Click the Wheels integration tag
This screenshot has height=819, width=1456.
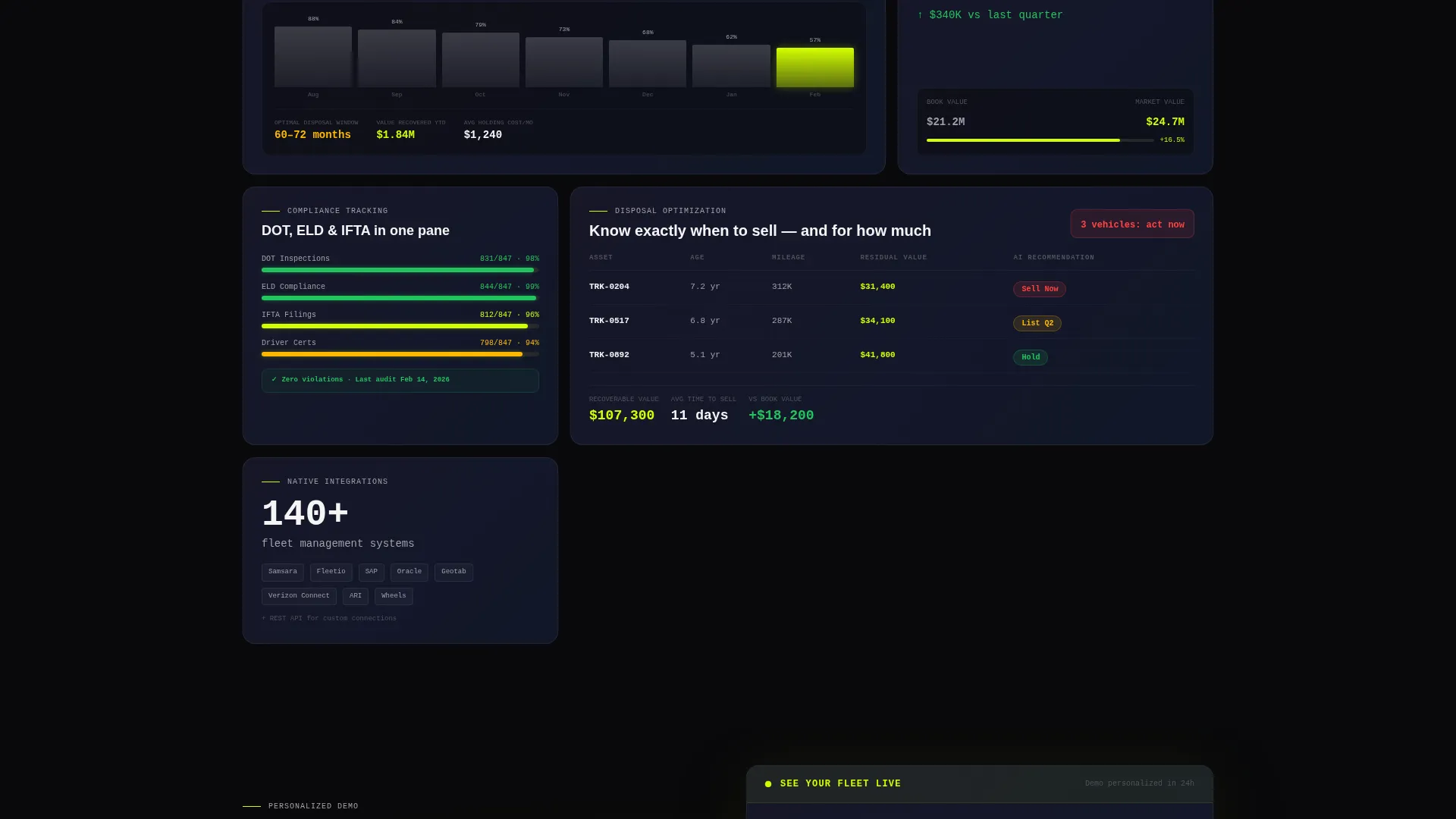pos(394,596)
